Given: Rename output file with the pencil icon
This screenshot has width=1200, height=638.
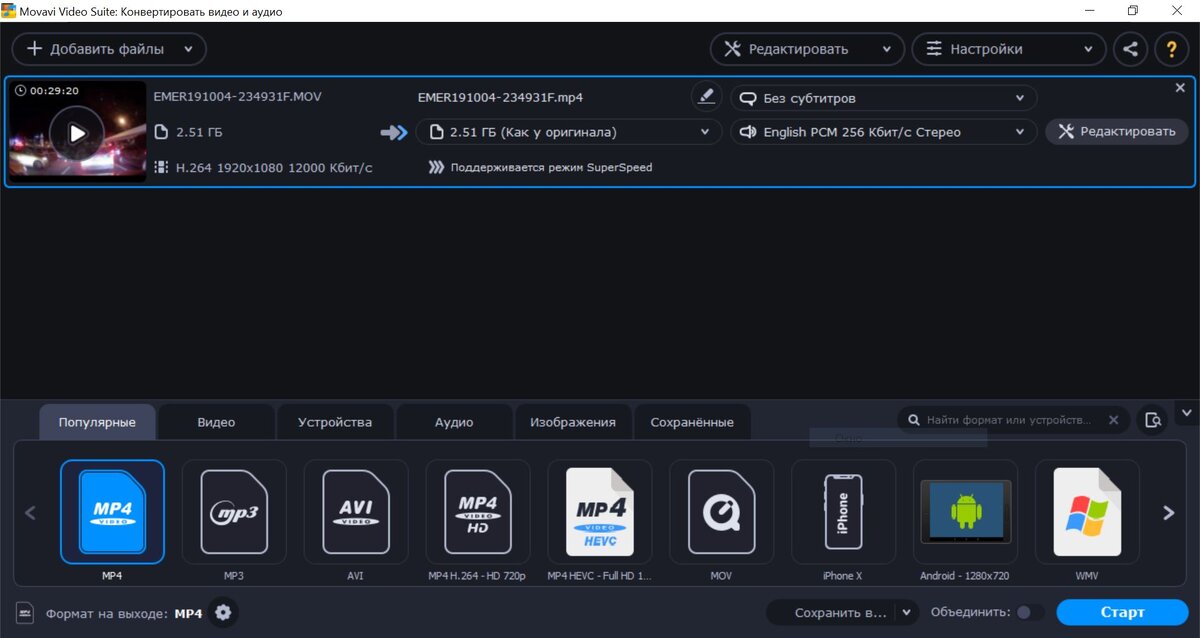Looking at the screenshot, I should pyautogui.click(x=706, y=97).
